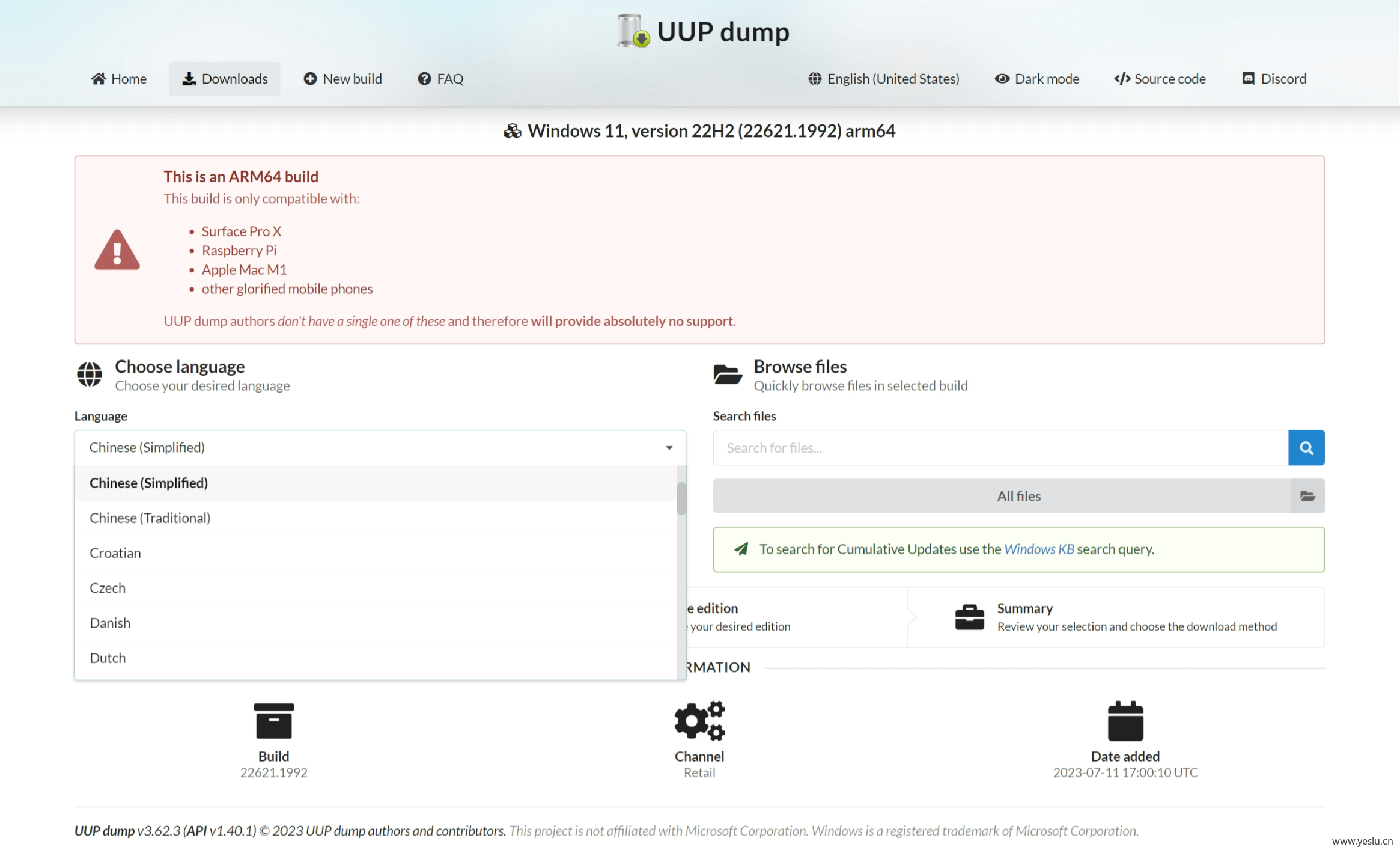Click the UUP dump logo icon

tap(633, 31)
